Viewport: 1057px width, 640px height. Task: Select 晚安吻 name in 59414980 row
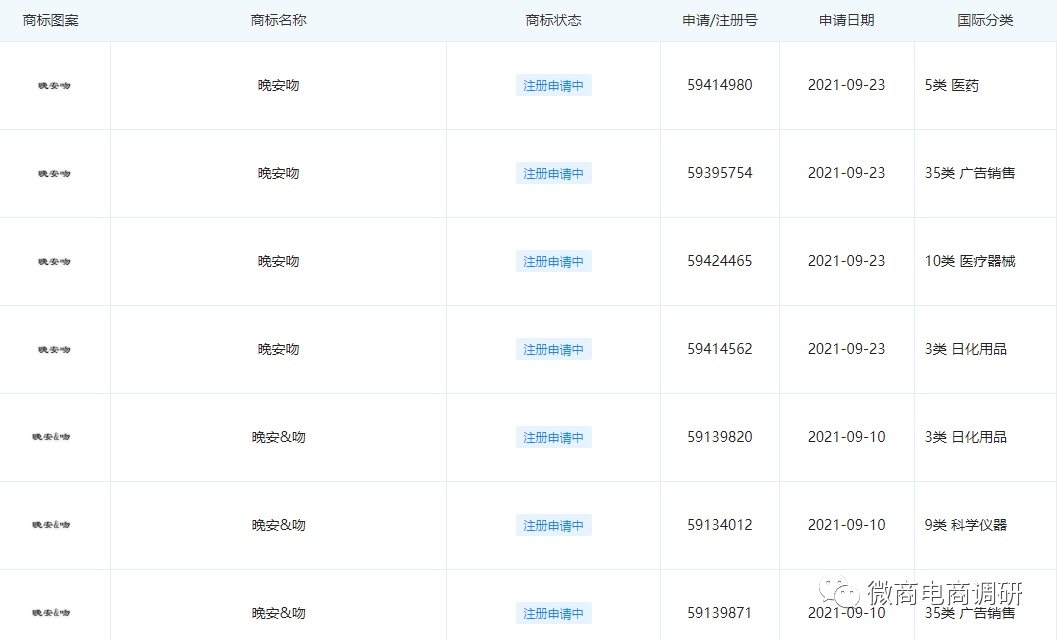click(x=278, y=86)
